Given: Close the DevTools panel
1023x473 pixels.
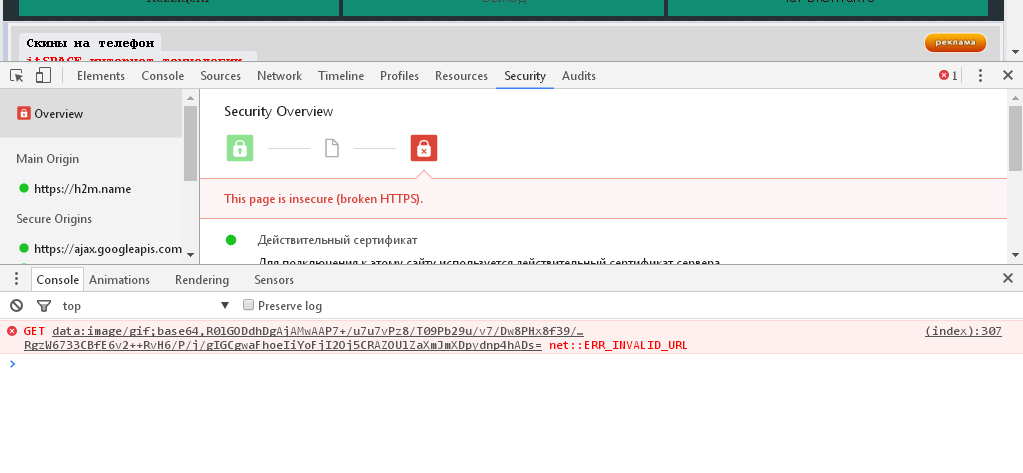Looking at the screenshot, I should tap(1007, 76).
